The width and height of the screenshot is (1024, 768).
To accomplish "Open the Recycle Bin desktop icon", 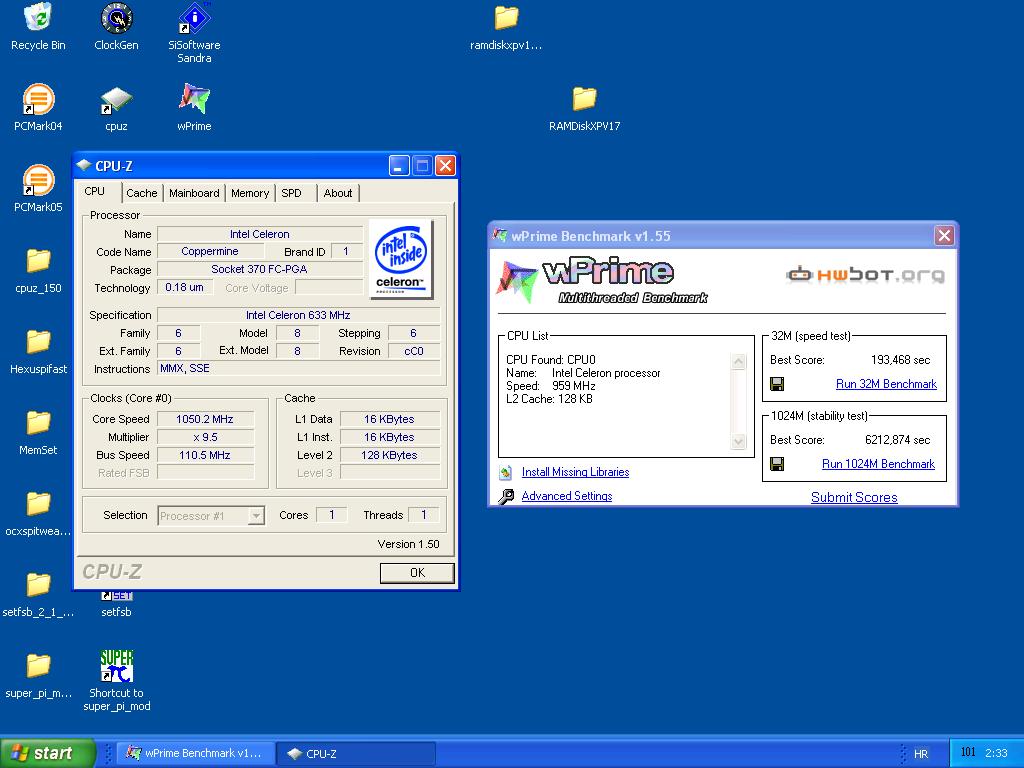I will [39, 27].
